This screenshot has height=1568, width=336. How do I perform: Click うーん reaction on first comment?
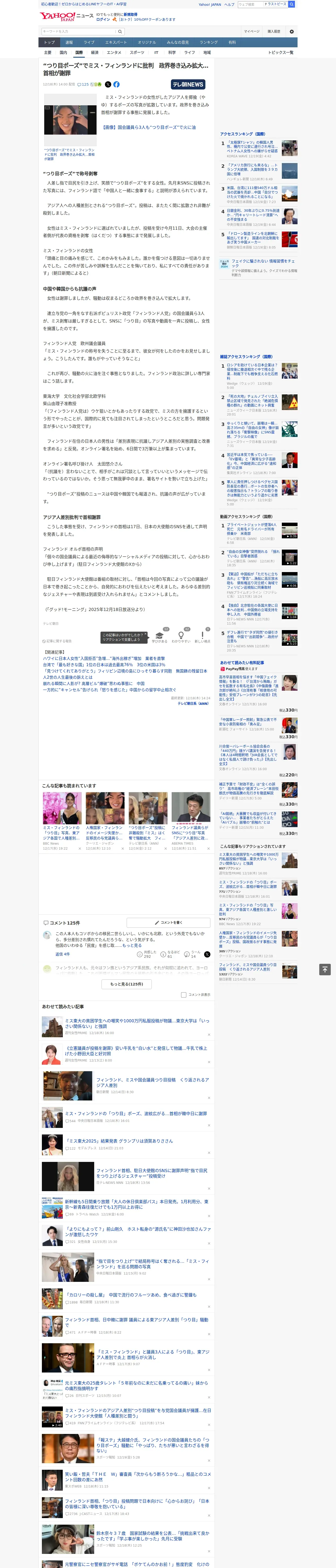(x=192, y=954)
